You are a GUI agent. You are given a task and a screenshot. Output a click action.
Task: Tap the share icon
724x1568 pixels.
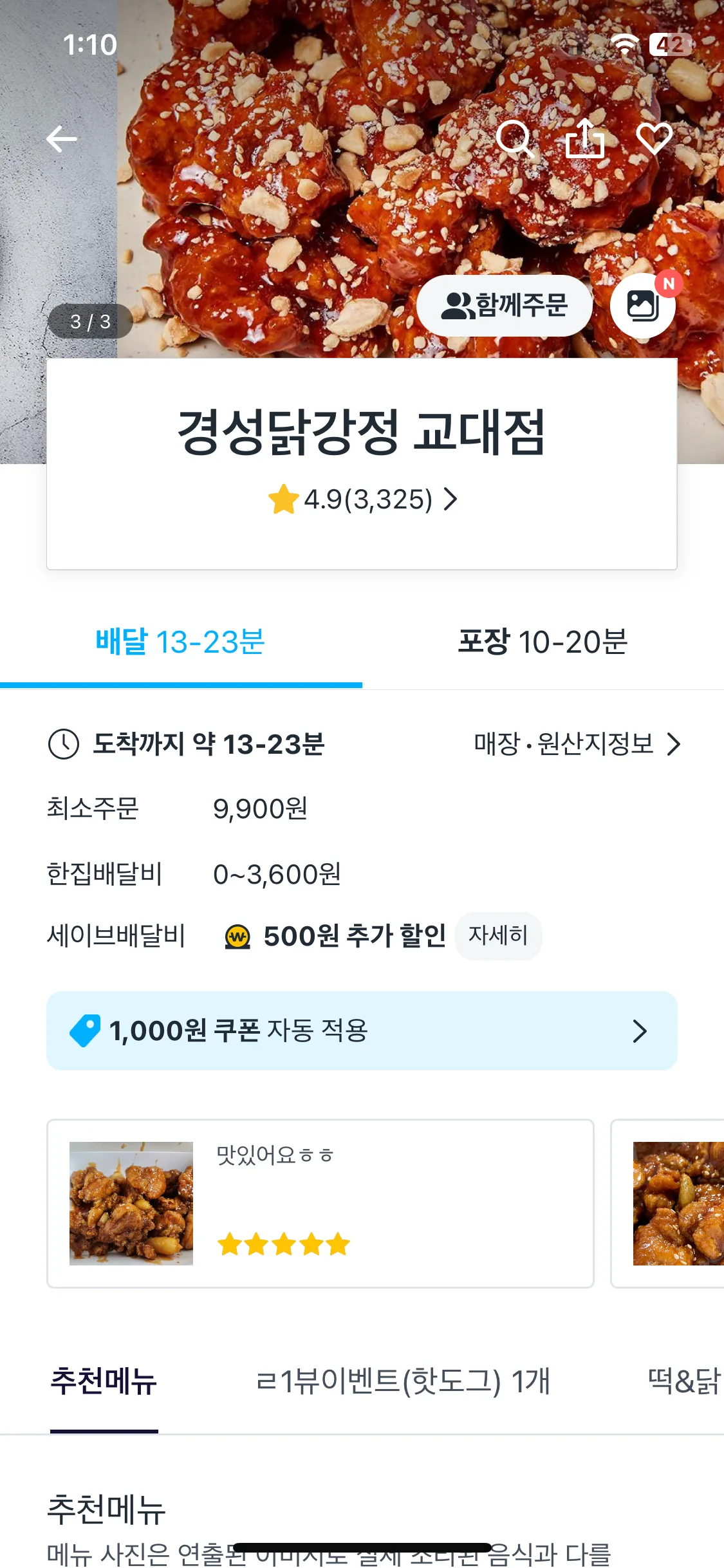tap(584, 139)
